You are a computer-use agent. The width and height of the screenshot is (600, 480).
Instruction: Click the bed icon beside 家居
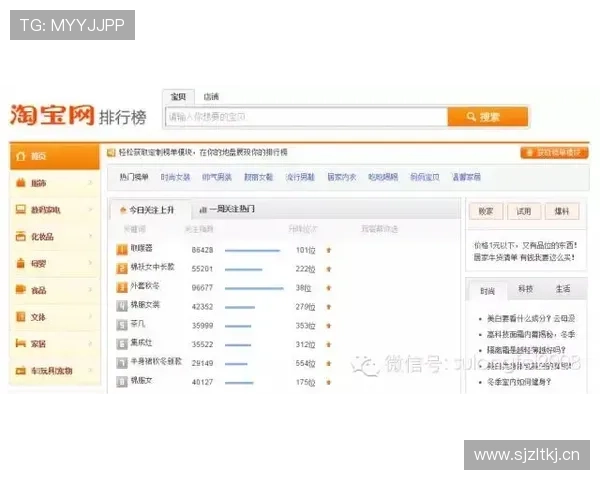21,343
